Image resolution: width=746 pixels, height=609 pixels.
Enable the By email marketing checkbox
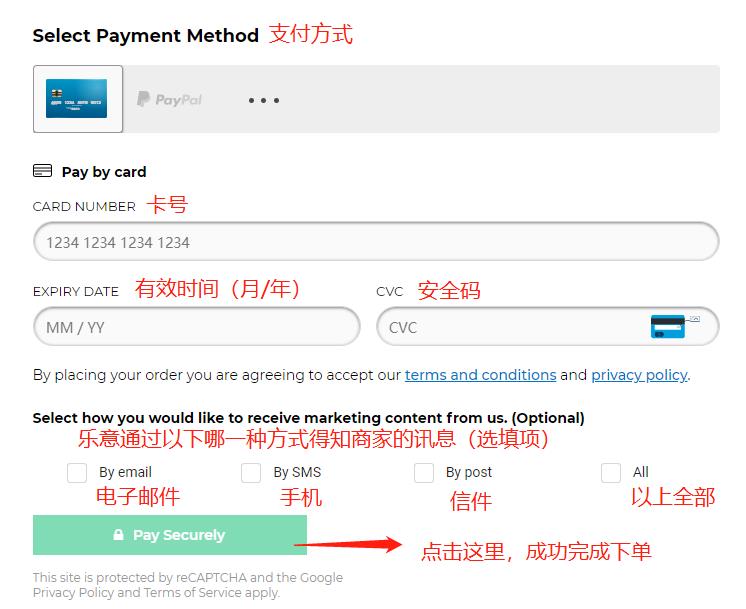(77, 473)
